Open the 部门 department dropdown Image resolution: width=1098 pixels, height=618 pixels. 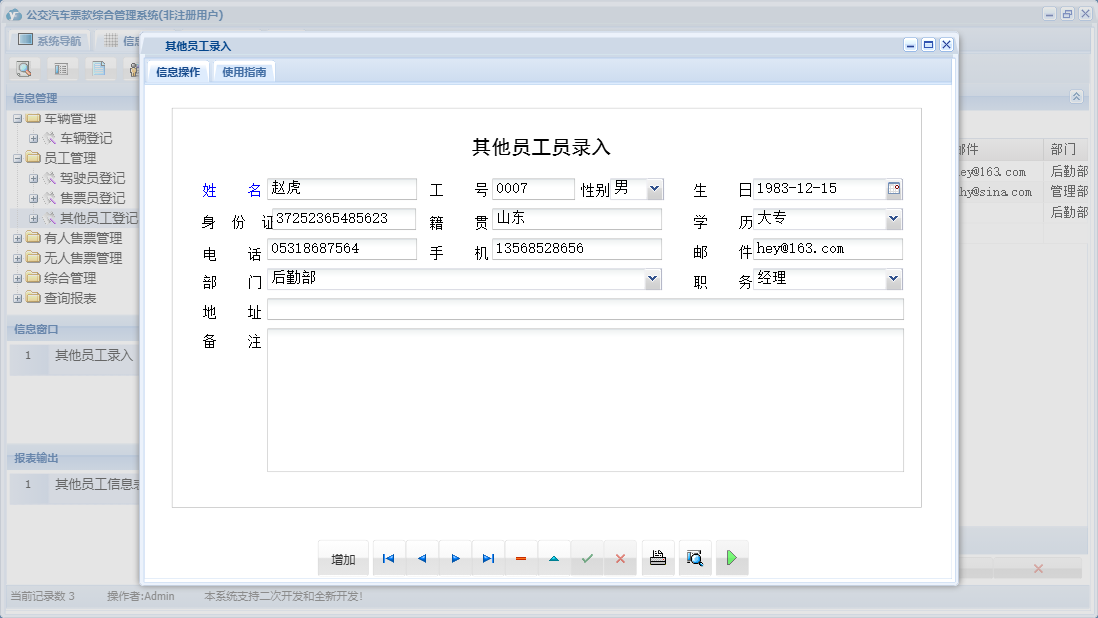pyautogui.click(x=652, y=280)
